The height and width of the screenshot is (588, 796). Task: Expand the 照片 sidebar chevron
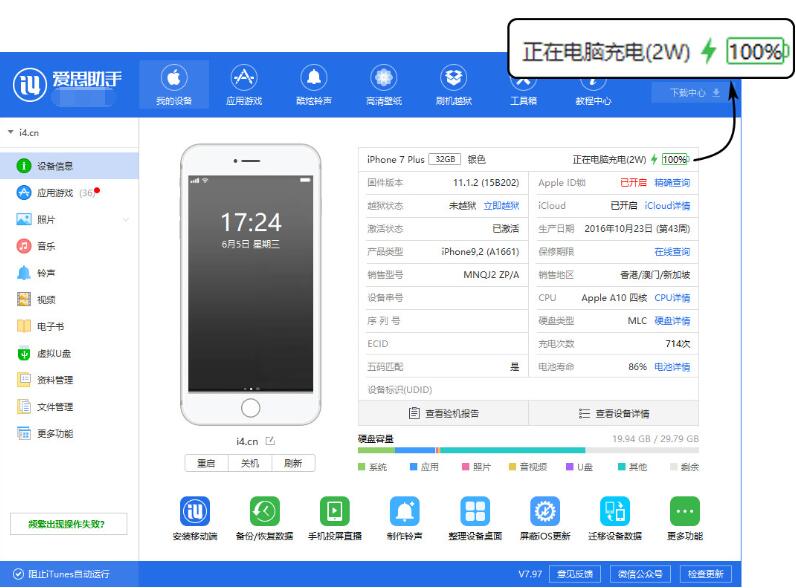[x=126, y=219]
